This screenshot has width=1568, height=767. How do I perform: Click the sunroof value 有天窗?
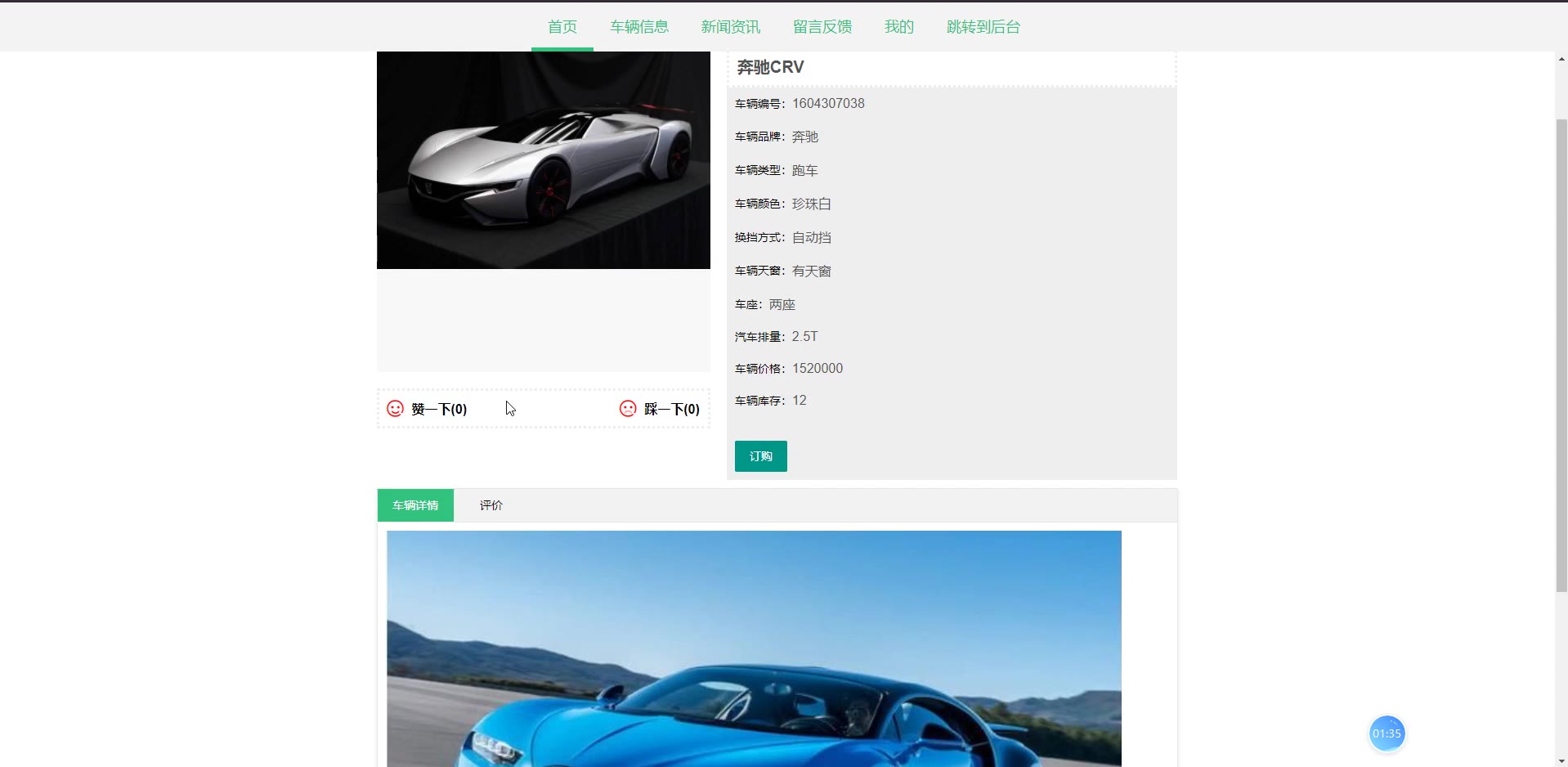tap(812, 271)
